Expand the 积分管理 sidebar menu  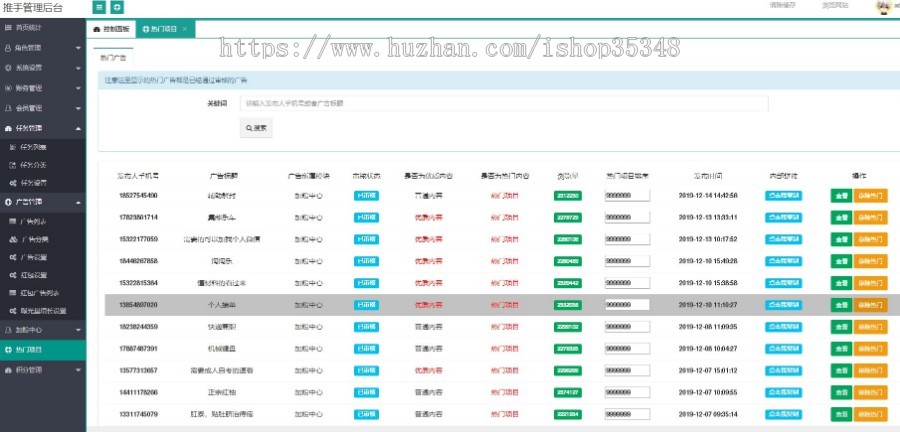(42, 370)
